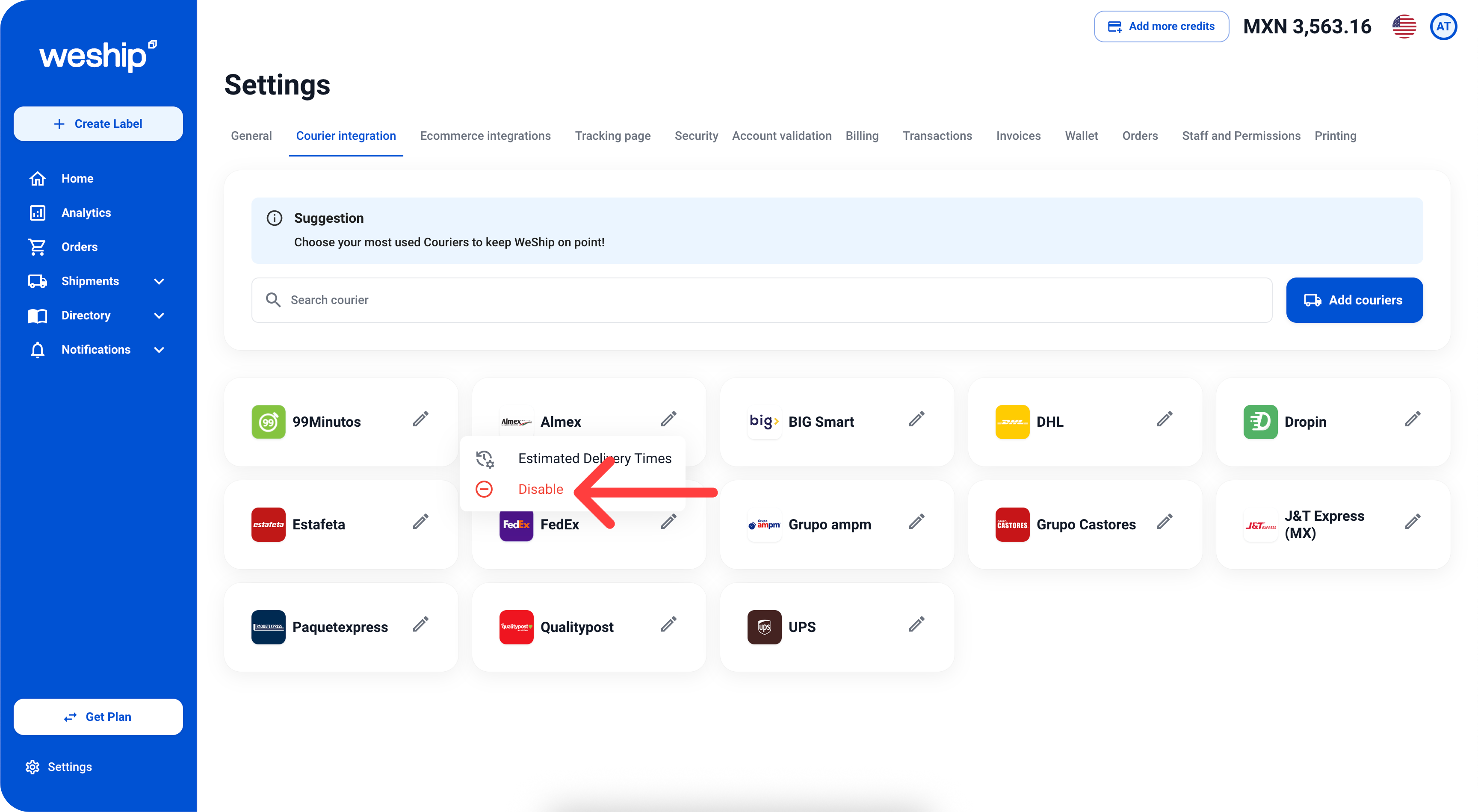The width and height of the screenshot is (1478, 812).
Task: Click the Suggestion info icon
Action: (274, 218)
